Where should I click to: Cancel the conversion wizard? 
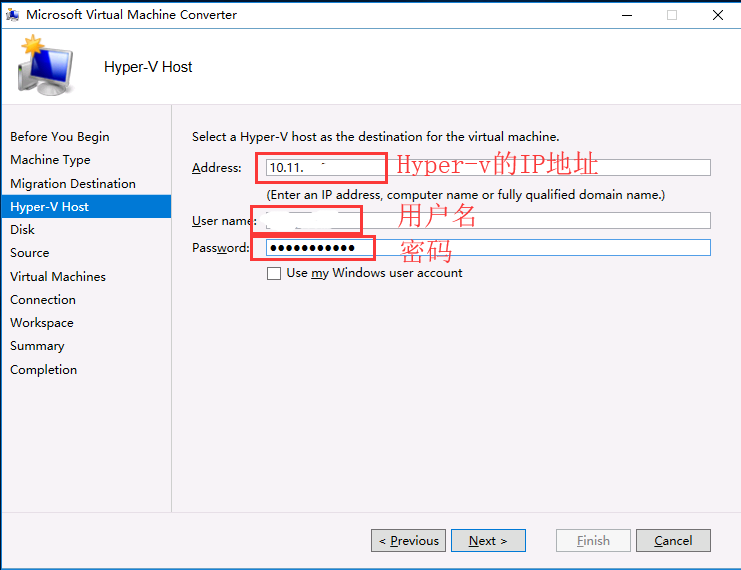click(x=673, y=540)
